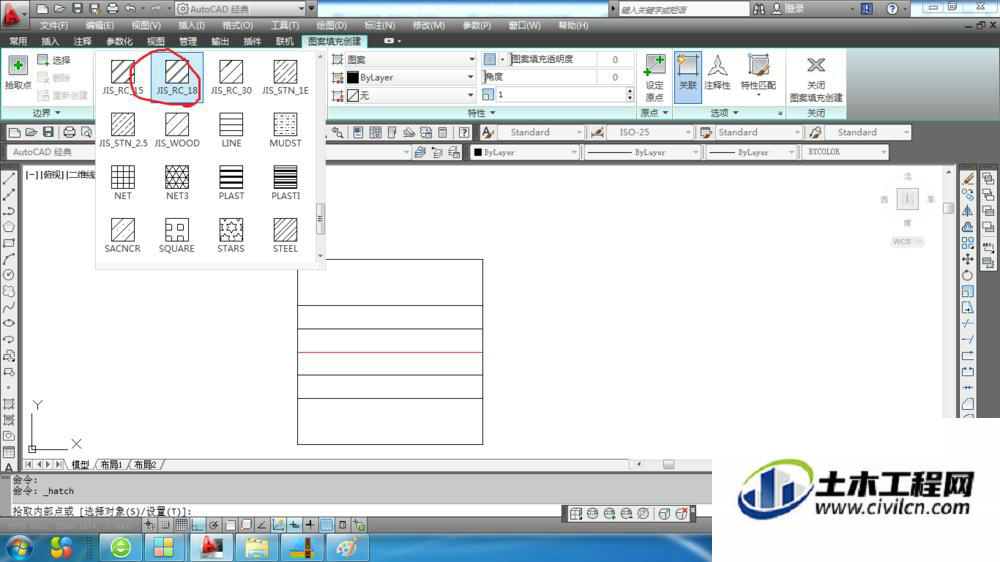The image size is (1000, 562).
Task: Switch to the 常用 ribbon tab
Action: [x=18, y=41]
